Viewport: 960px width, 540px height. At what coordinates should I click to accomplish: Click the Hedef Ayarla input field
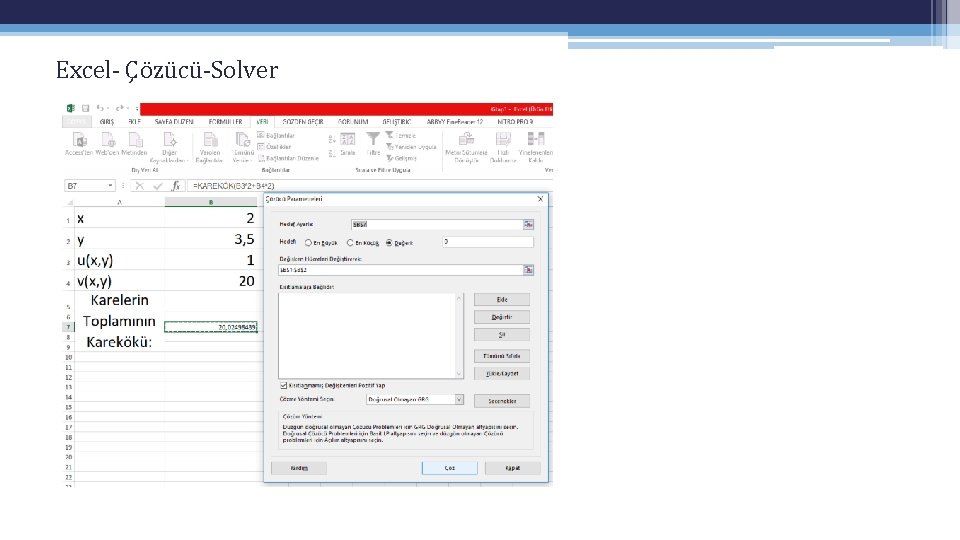[x=437, y=225]
